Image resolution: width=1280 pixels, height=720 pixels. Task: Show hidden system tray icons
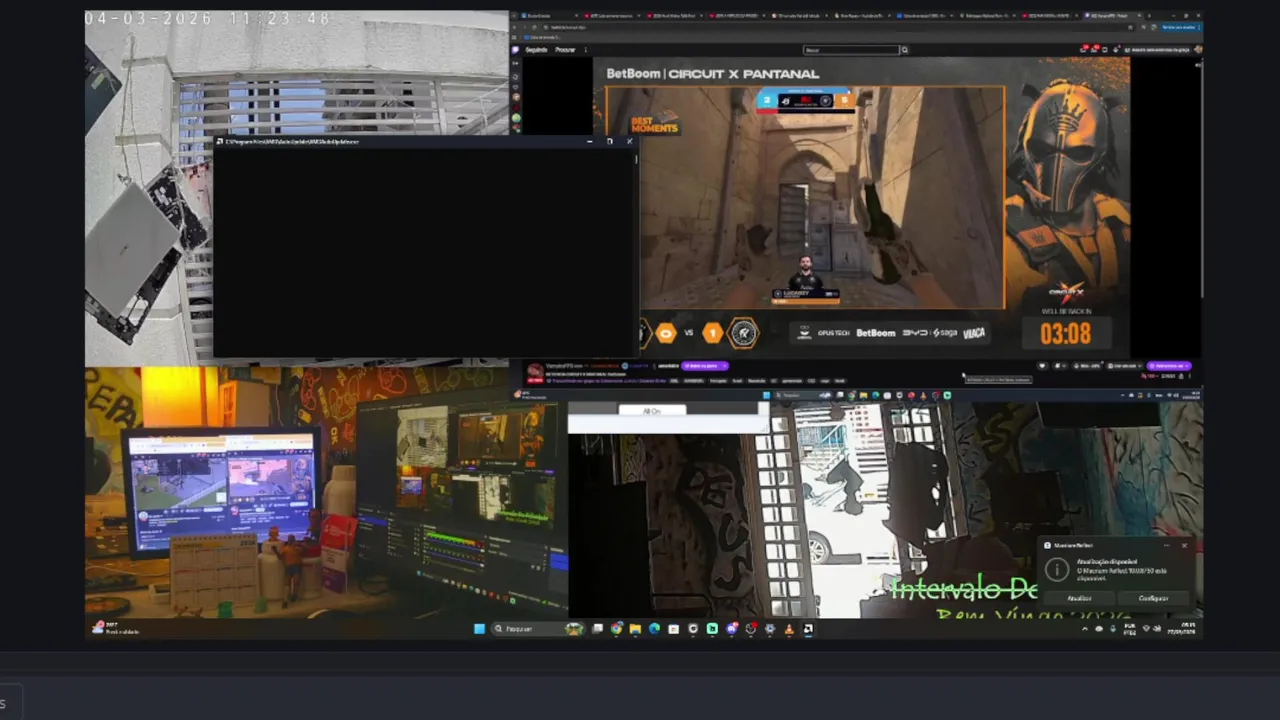pyautogui.click(x=1085, y=628)
